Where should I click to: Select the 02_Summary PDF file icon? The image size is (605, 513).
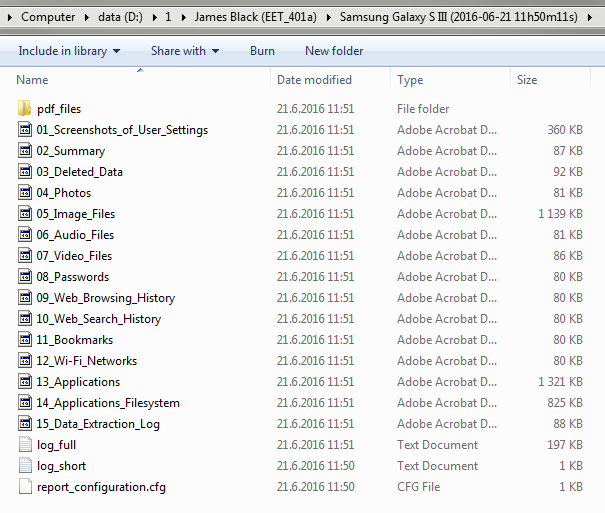click(25, 151)
